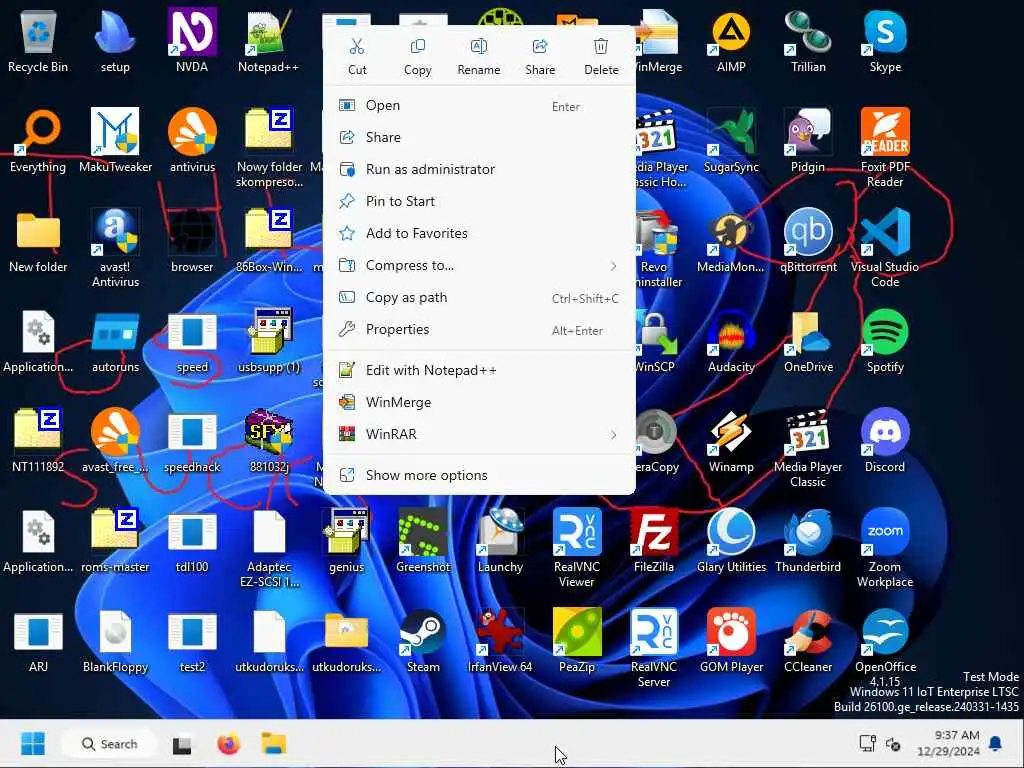Click the Rename icon in context menu
This screenshot has height=768, width=1024.
click(479, 46)
